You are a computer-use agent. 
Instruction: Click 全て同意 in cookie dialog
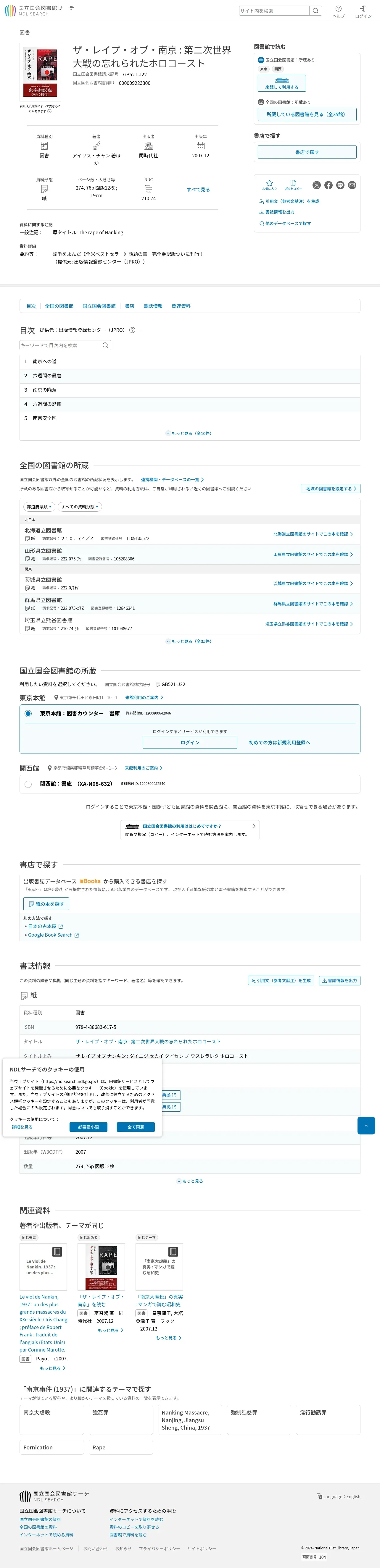pos(136,1127)
